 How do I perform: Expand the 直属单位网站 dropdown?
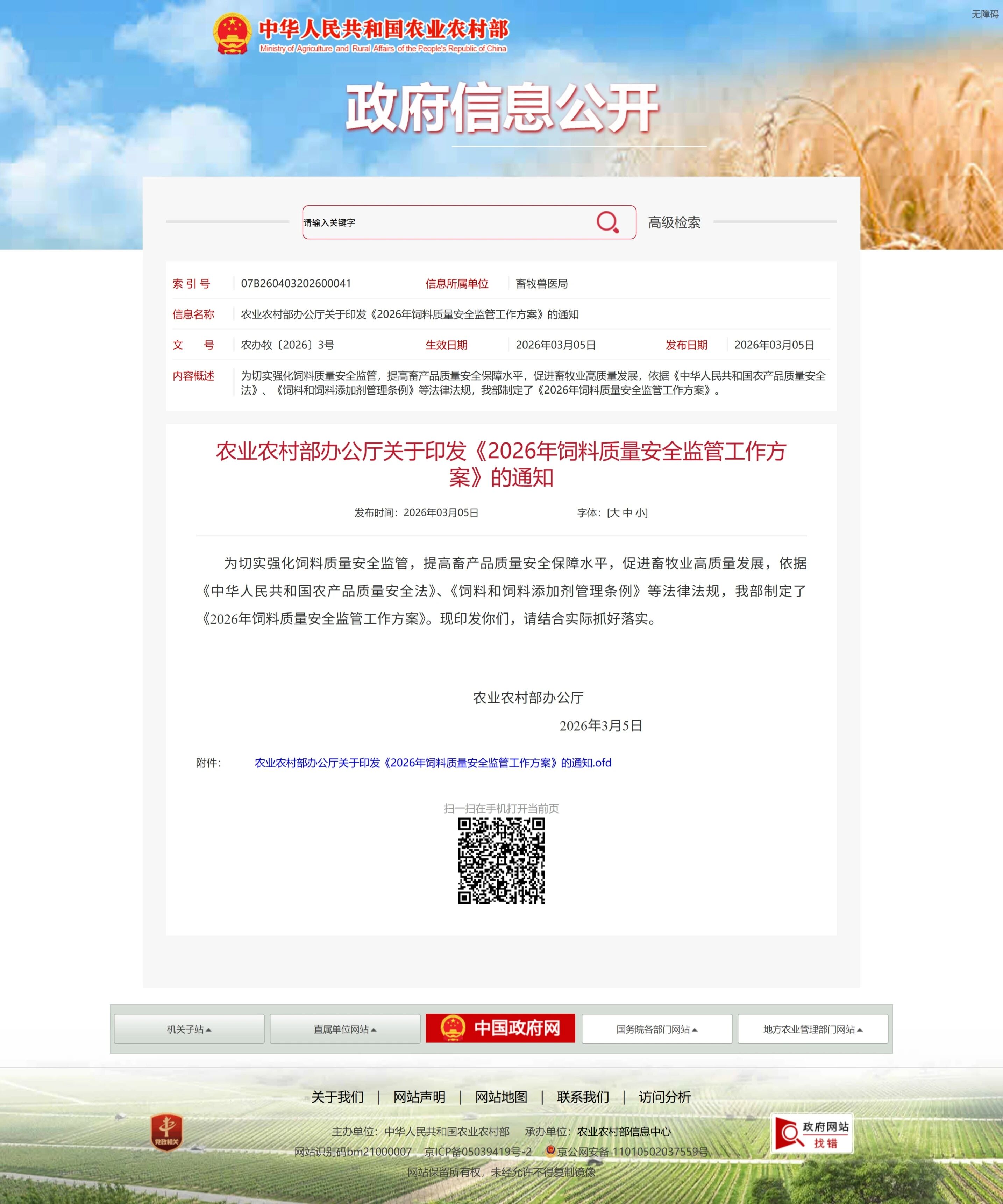tap(345, 1029)
